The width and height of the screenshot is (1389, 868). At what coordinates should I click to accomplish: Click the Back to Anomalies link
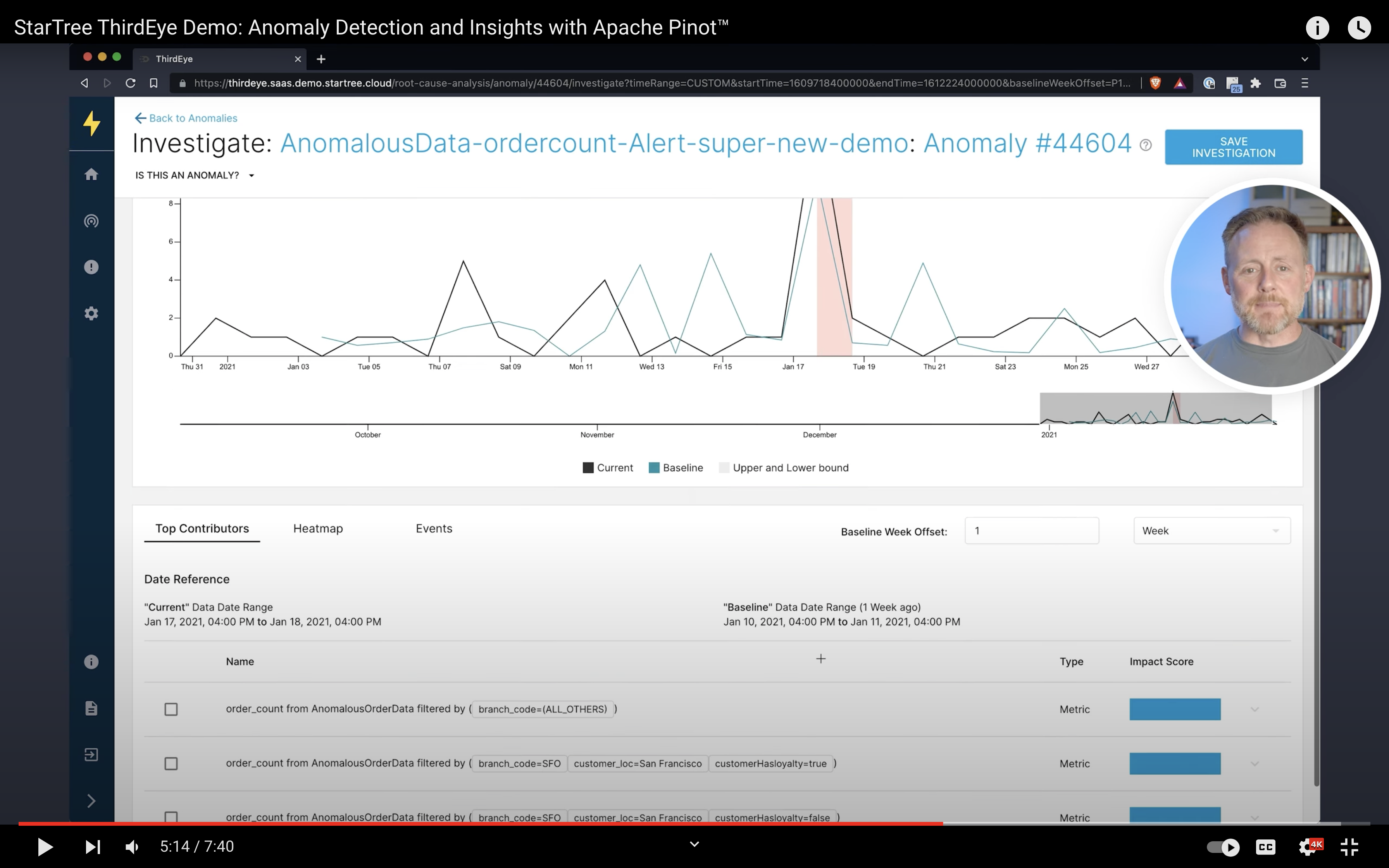click(186, 118)
